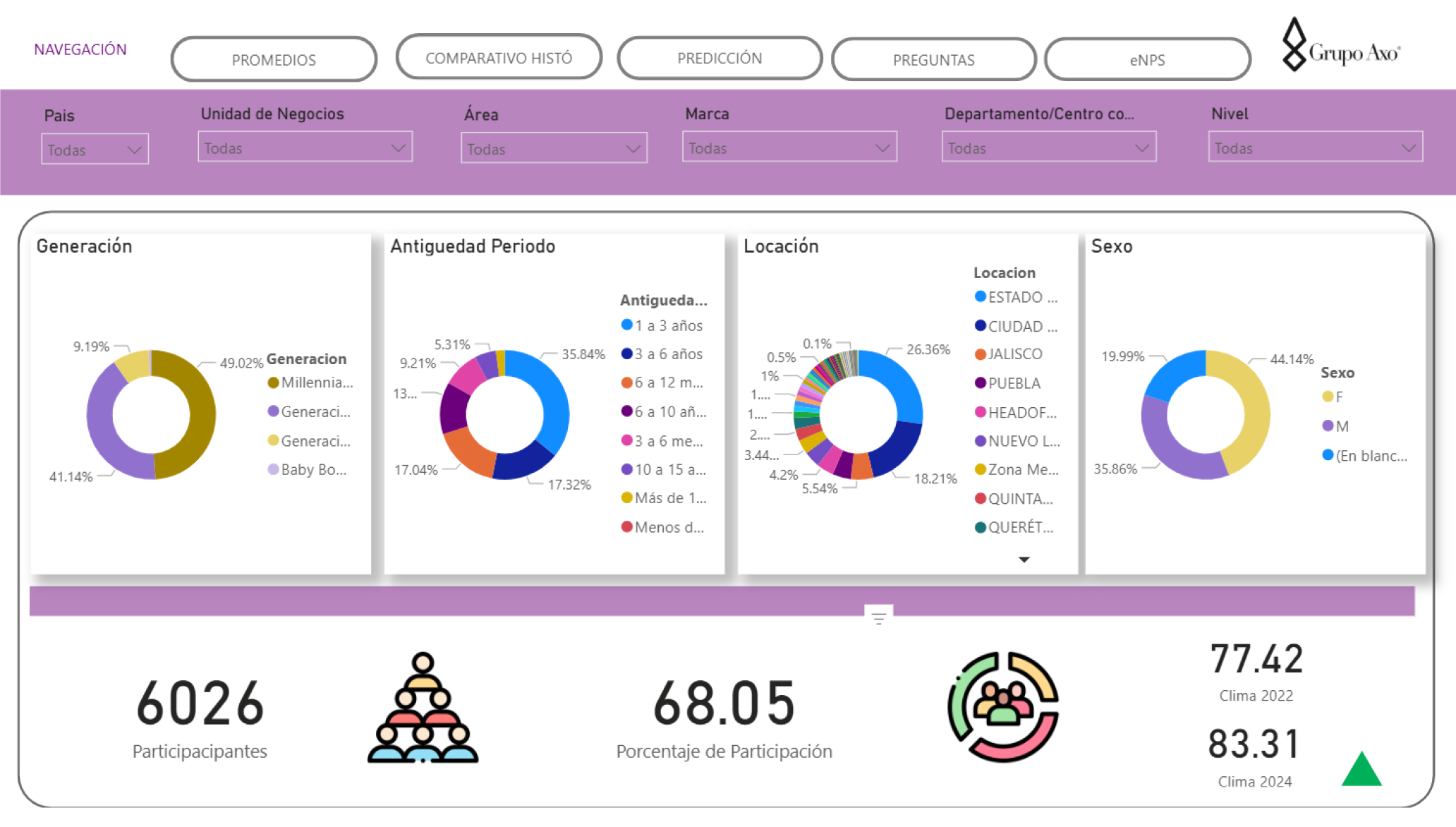This screenshot has width=1456, height=827.
Task: Select the F legend entry in Sexo
Action: (x=1333, y=397)
